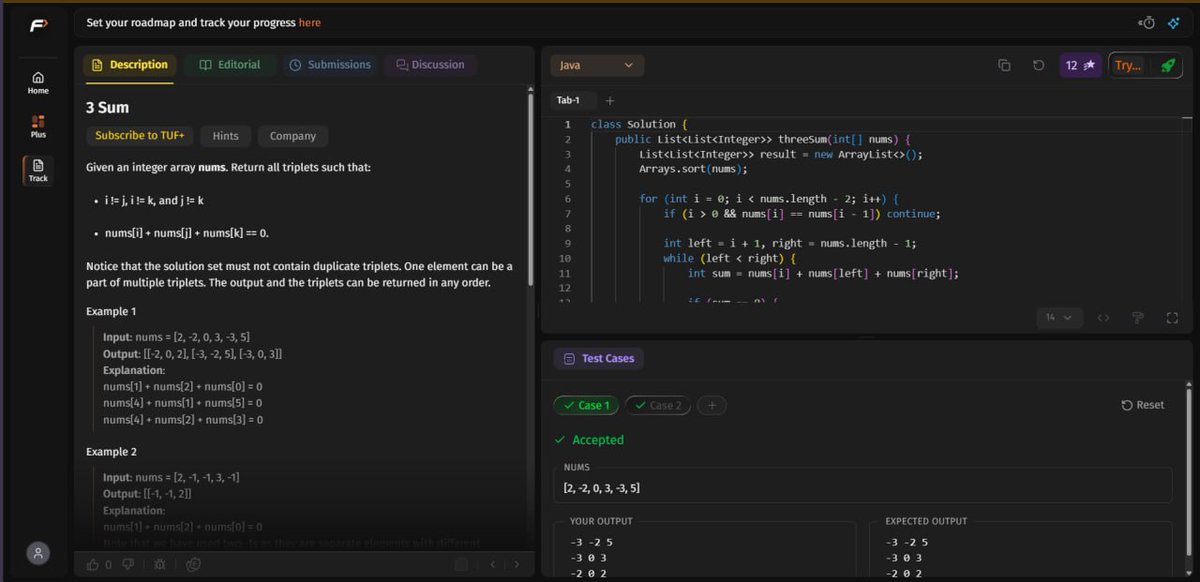
Task: Click the '3 Sum' problem title
Action: (107, 107)
